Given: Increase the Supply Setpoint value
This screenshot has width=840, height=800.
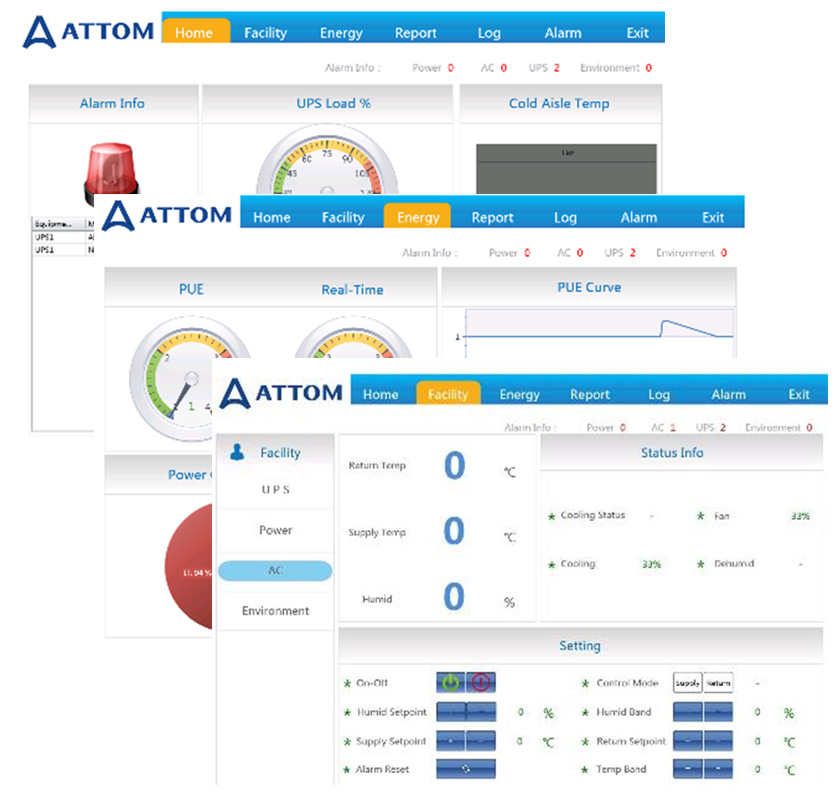Looking at the screenshot, I should [481, 742].
